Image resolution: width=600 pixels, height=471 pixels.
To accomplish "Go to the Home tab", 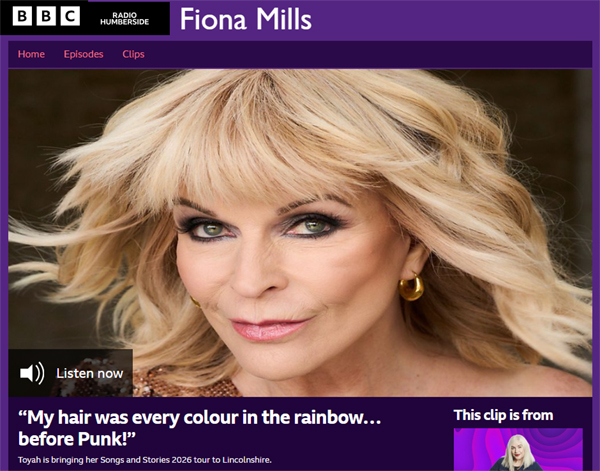I will 31,54.
